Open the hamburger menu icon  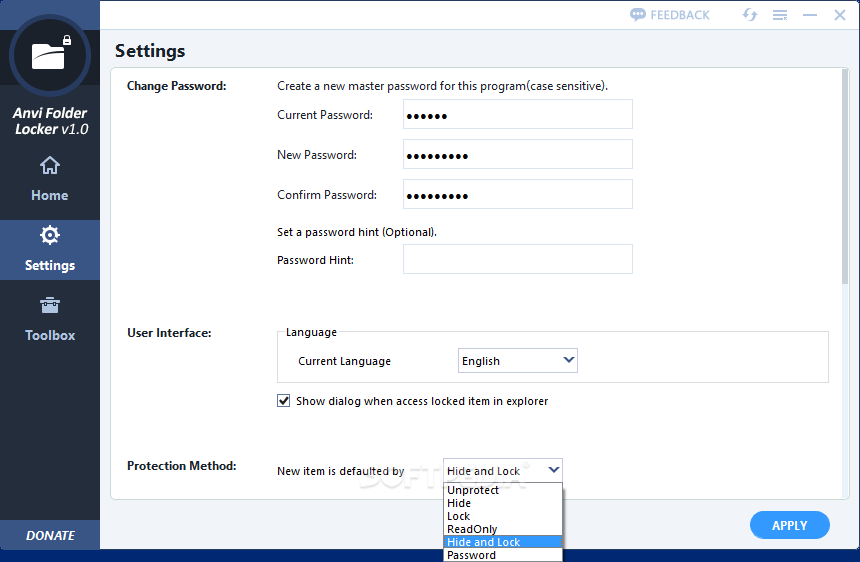pyautogui.click(x=780, y=15)
